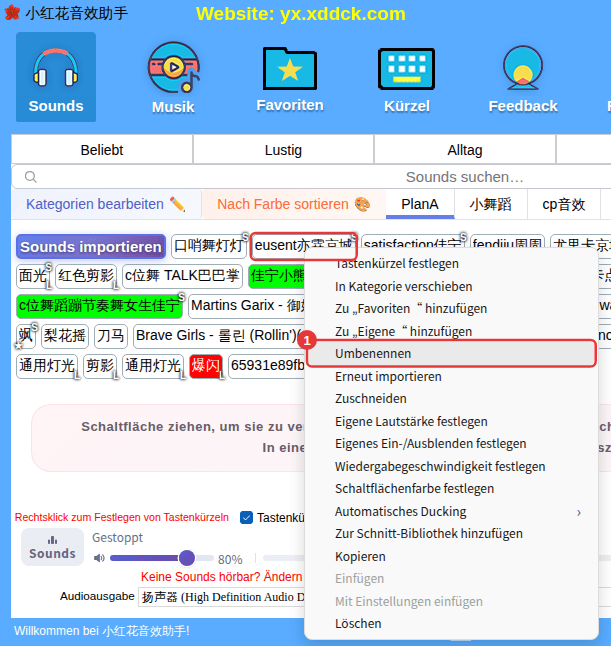Click the palette icon next to Nach Farbe sortieren

click(363, 204)
